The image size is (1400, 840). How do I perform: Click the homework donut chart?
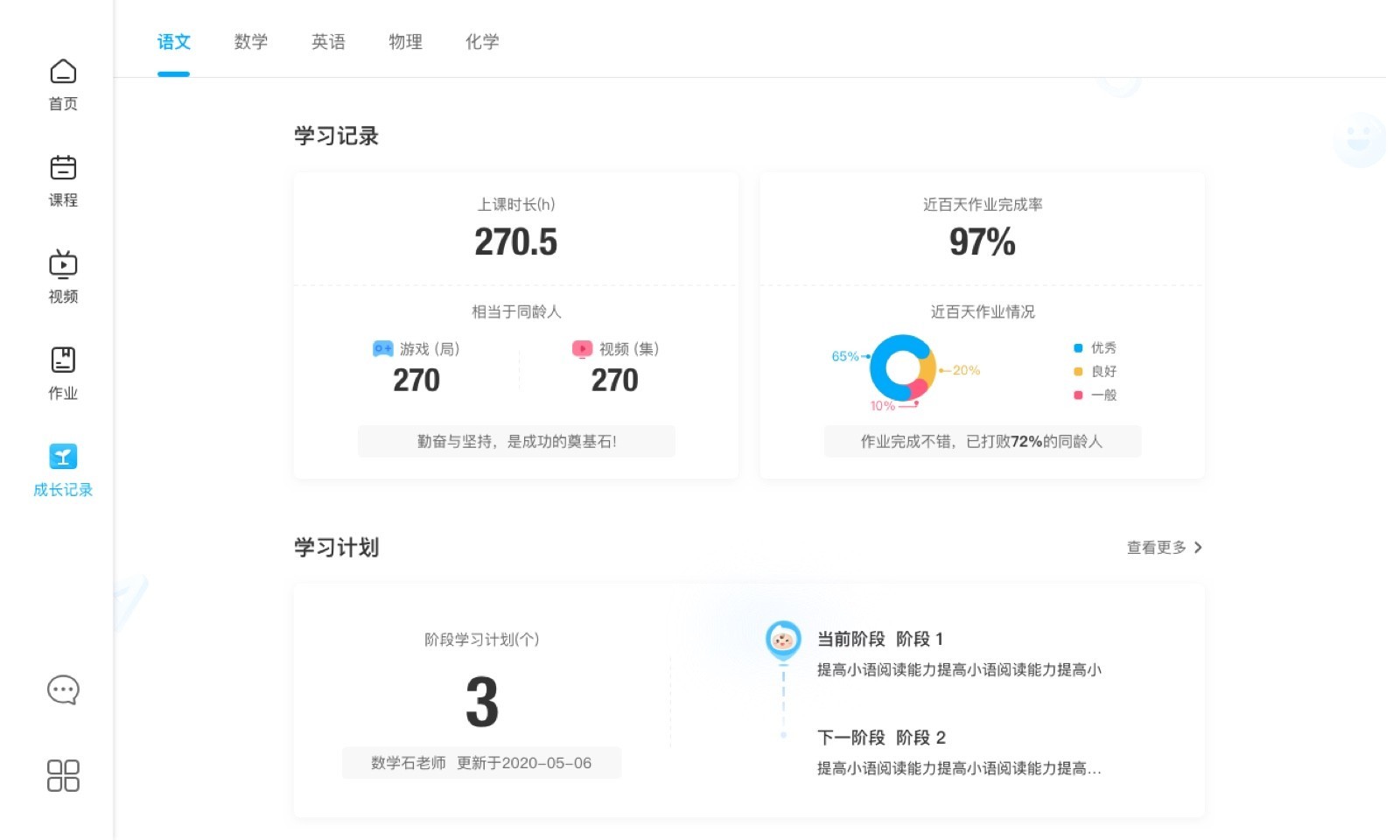coord(902,368)
